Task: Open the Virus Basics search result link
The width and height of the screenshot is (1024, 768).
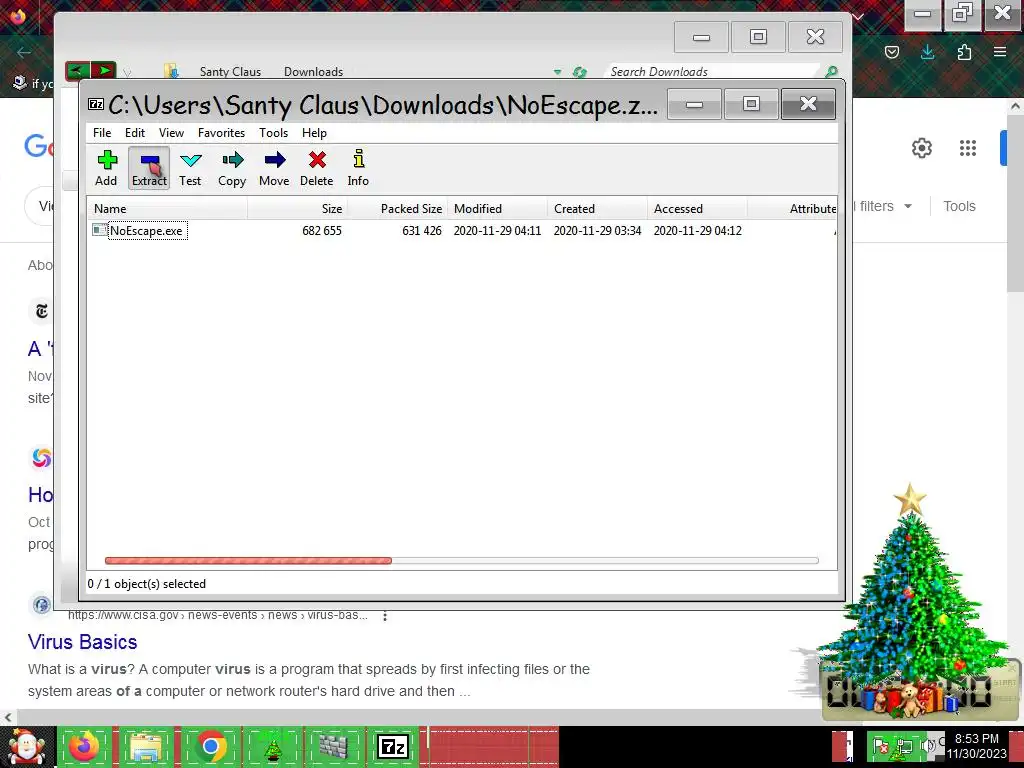Action: coord(82,642)
